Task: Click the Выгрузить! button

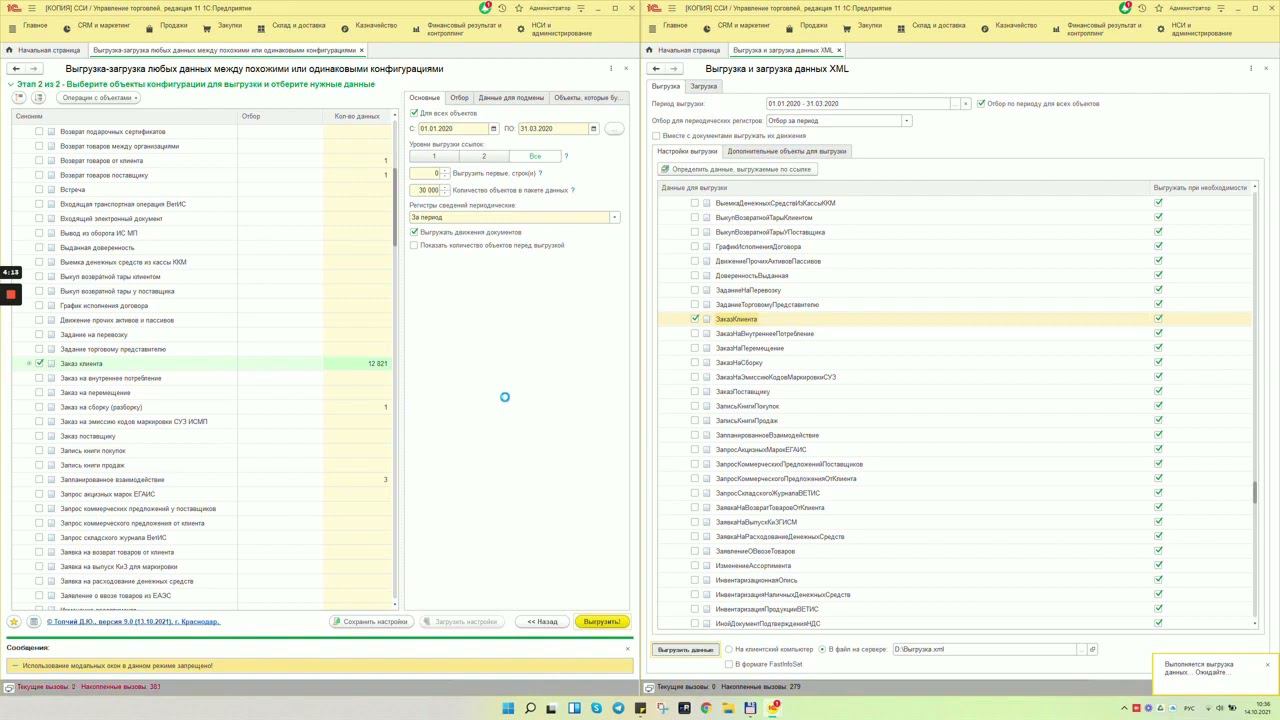Action: (x=602, y=622)
